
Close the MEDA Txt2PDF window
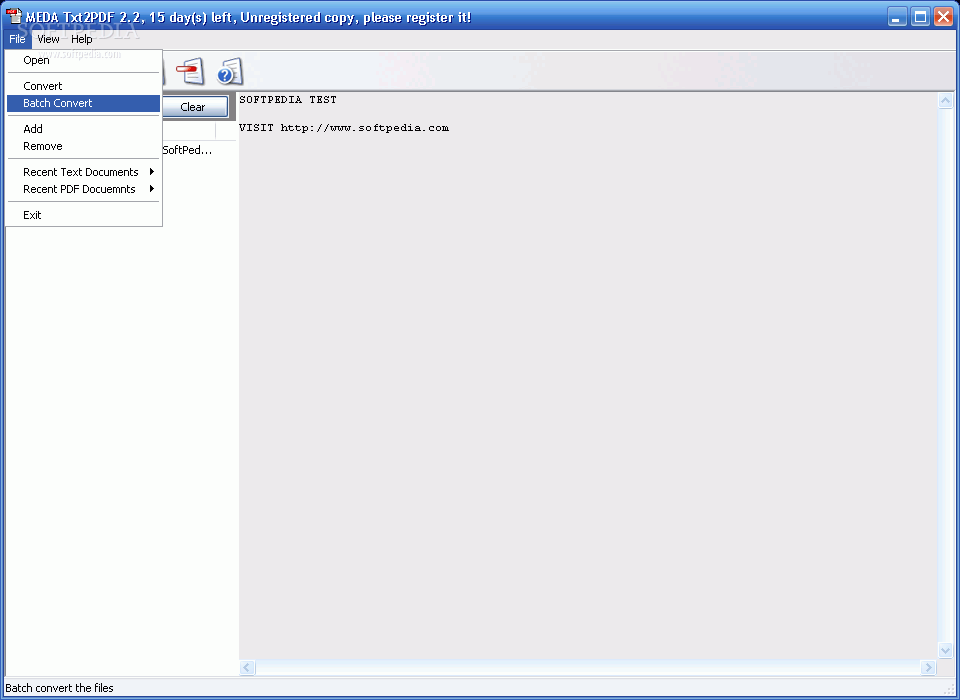pyautogui.click(x=943, y=17)
